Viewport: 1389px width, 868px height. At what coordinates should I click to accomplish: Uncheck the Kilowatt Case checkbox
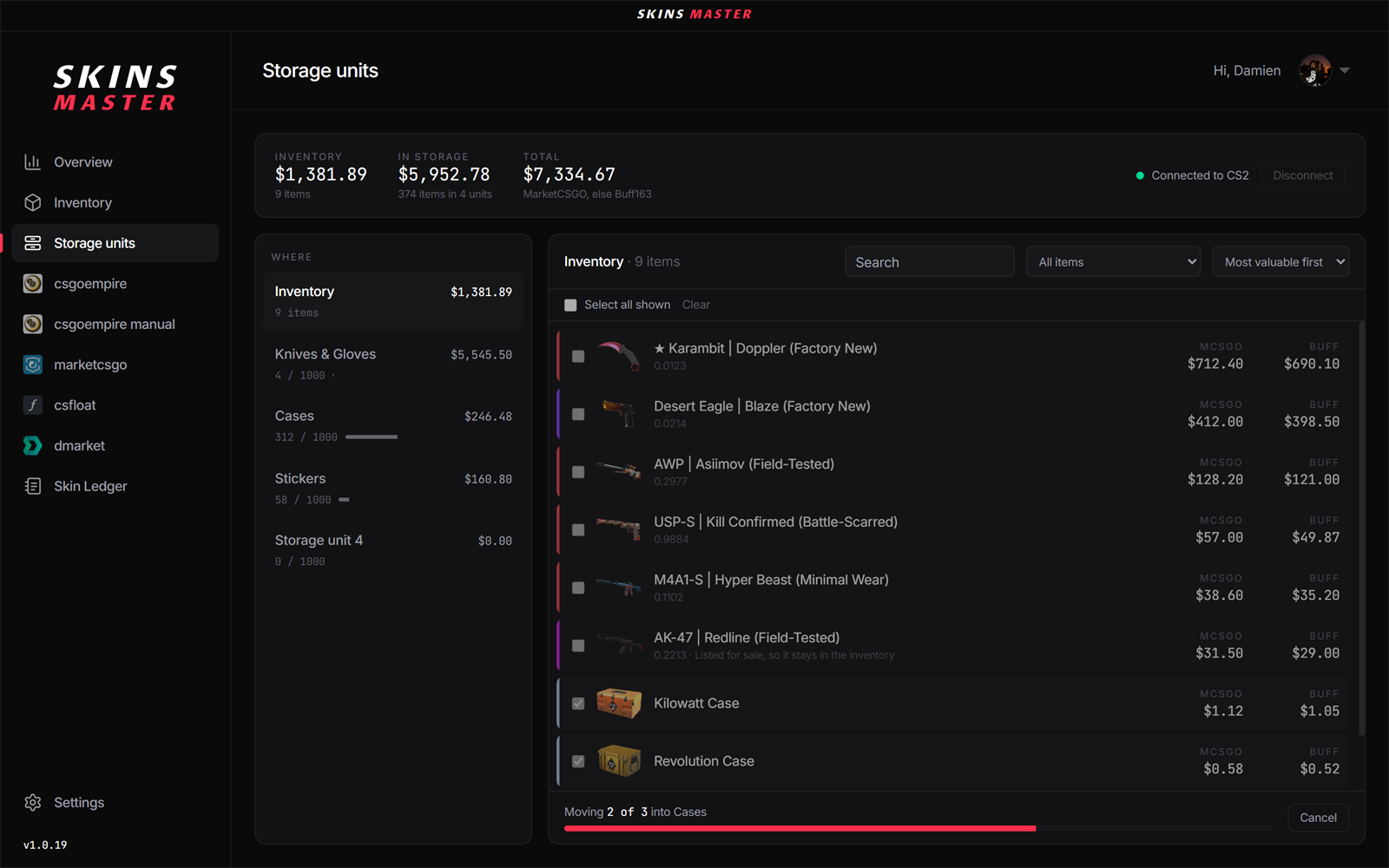coord(578,704)
